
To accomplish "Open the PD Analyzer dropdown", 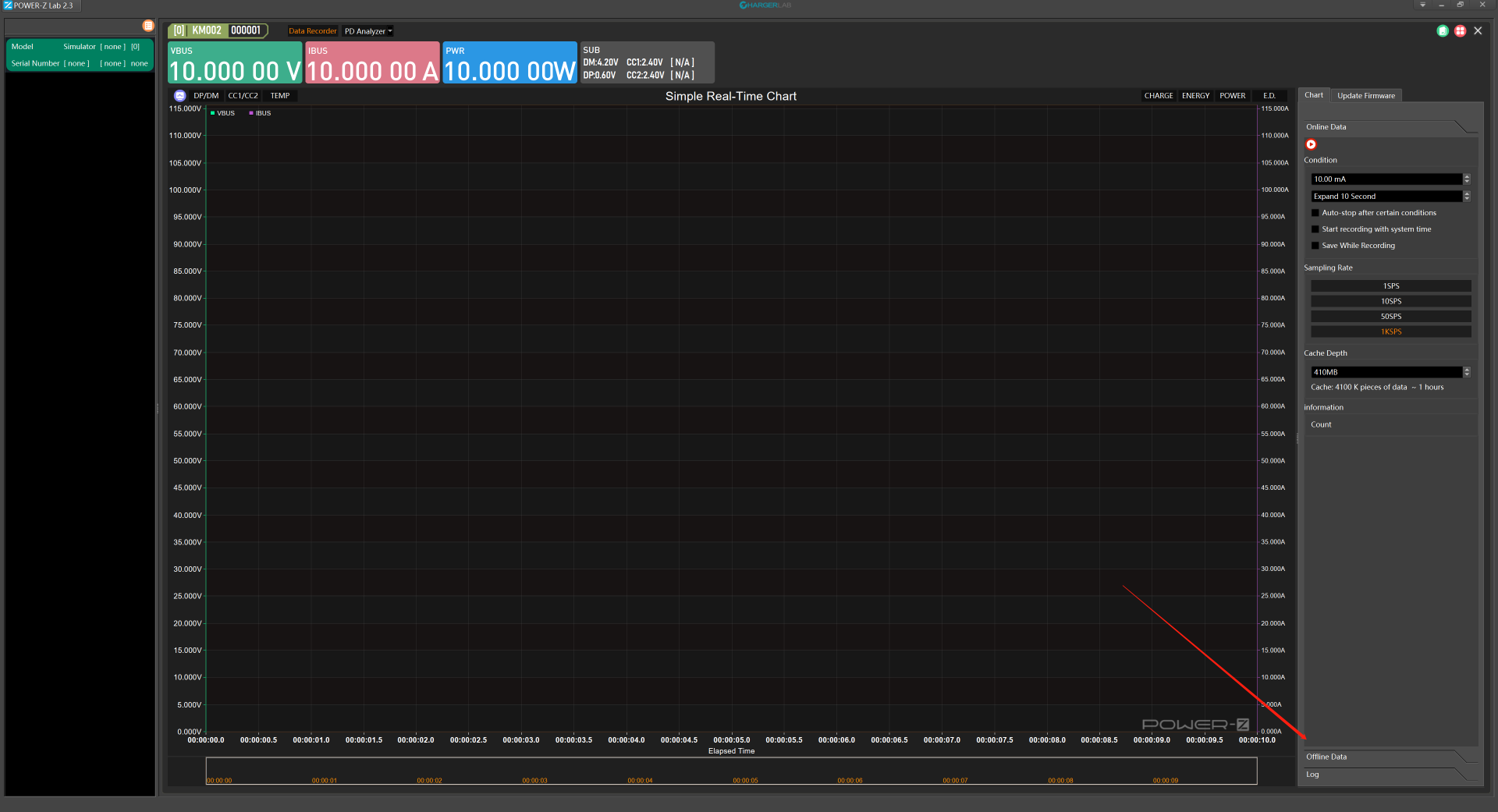I will pos(368,31).
